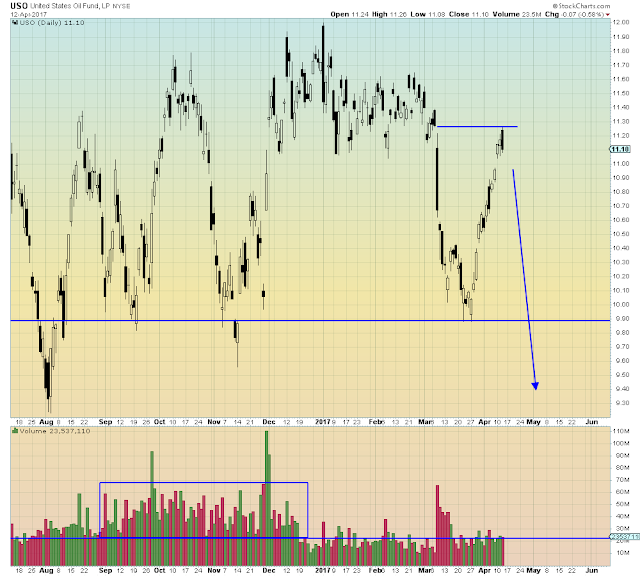Click the green volume spike in late September
The height and width of the screenshot is (576, 640).
[x=152, y=508]
